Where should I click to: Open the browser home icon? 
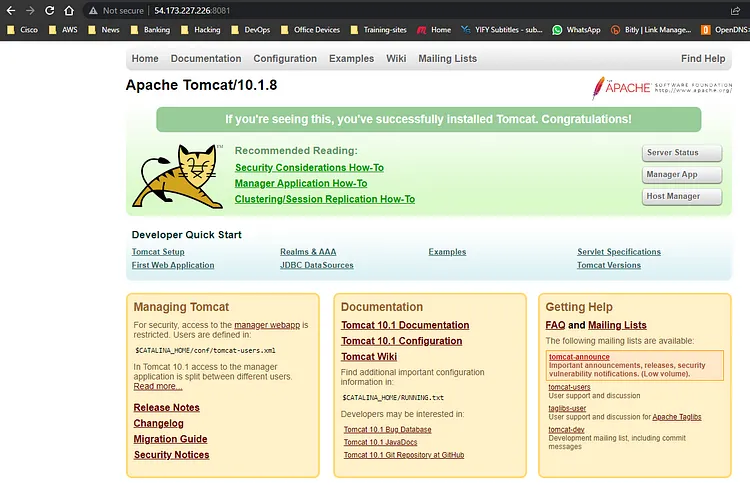(69, 11)
